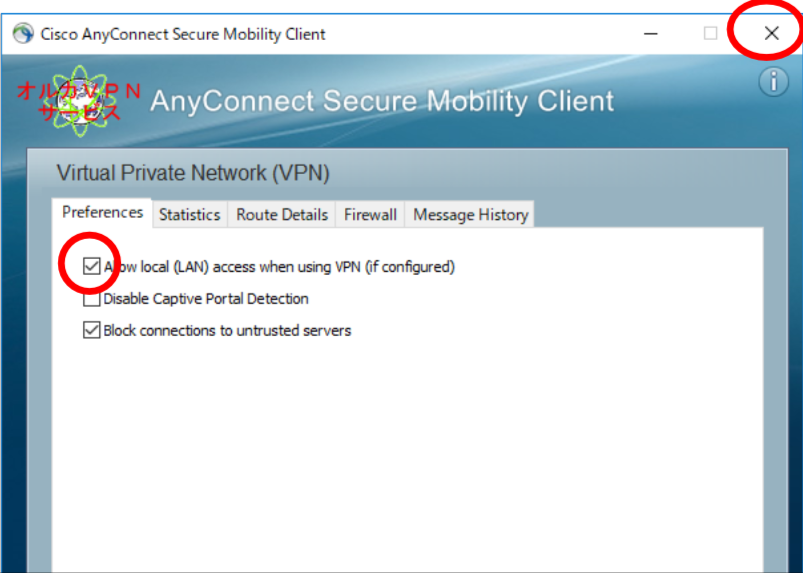Toggle Allow local (LAN) access checkbox
The width and height of the screenshot is (803, 573).
[x=91, y=266]
